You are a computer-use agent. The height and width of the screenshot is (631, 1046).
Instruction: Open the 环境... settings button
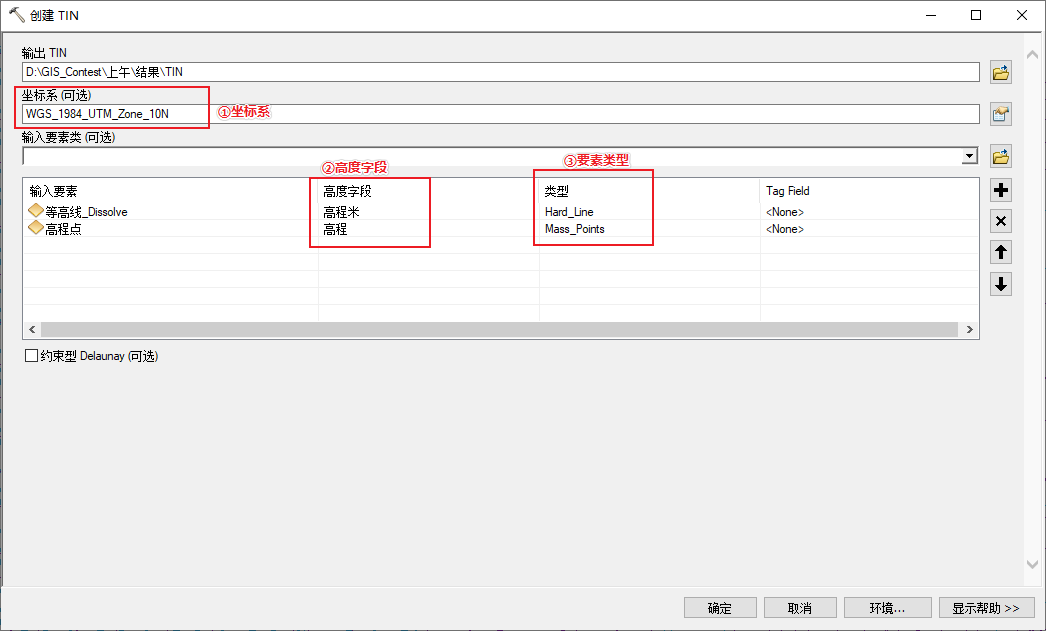tap(887, 608)
